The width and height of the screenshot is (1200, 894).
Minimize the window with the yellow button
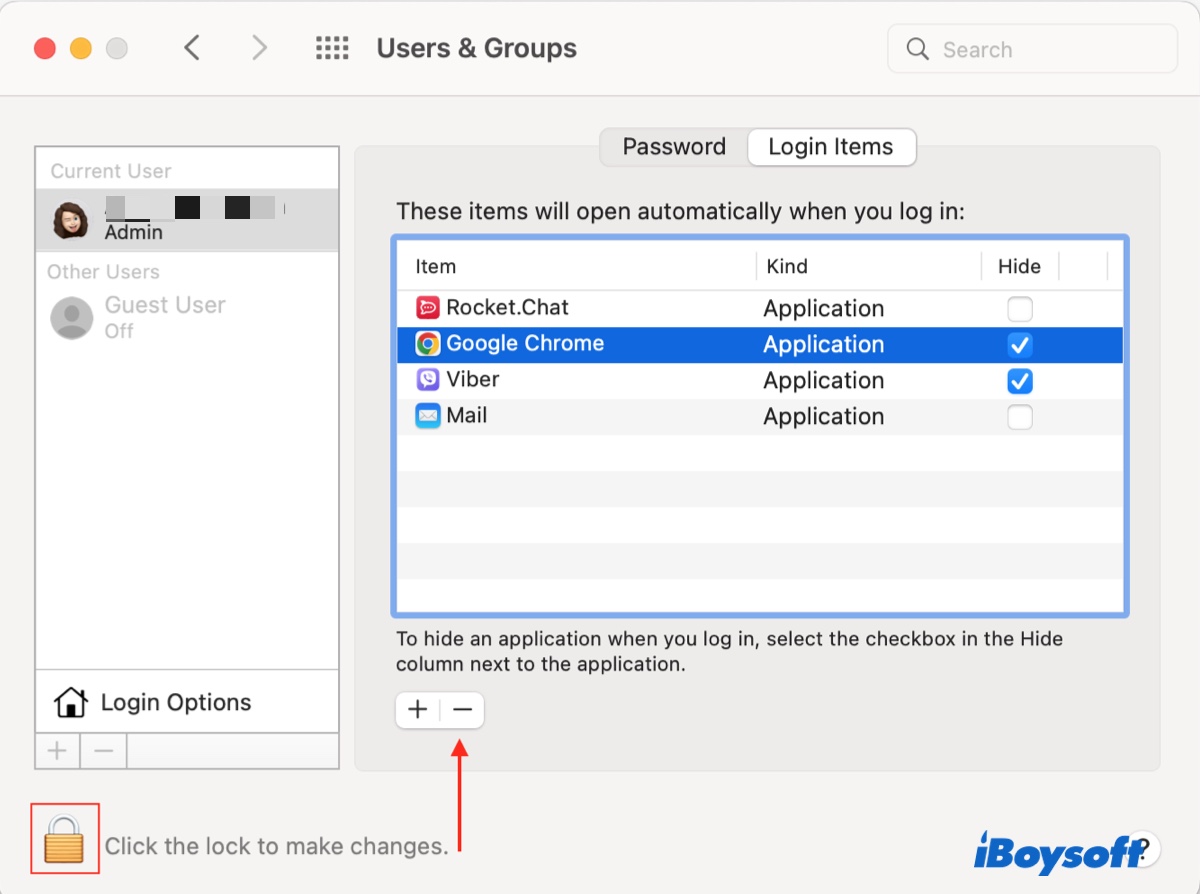(x=81, y=48)
